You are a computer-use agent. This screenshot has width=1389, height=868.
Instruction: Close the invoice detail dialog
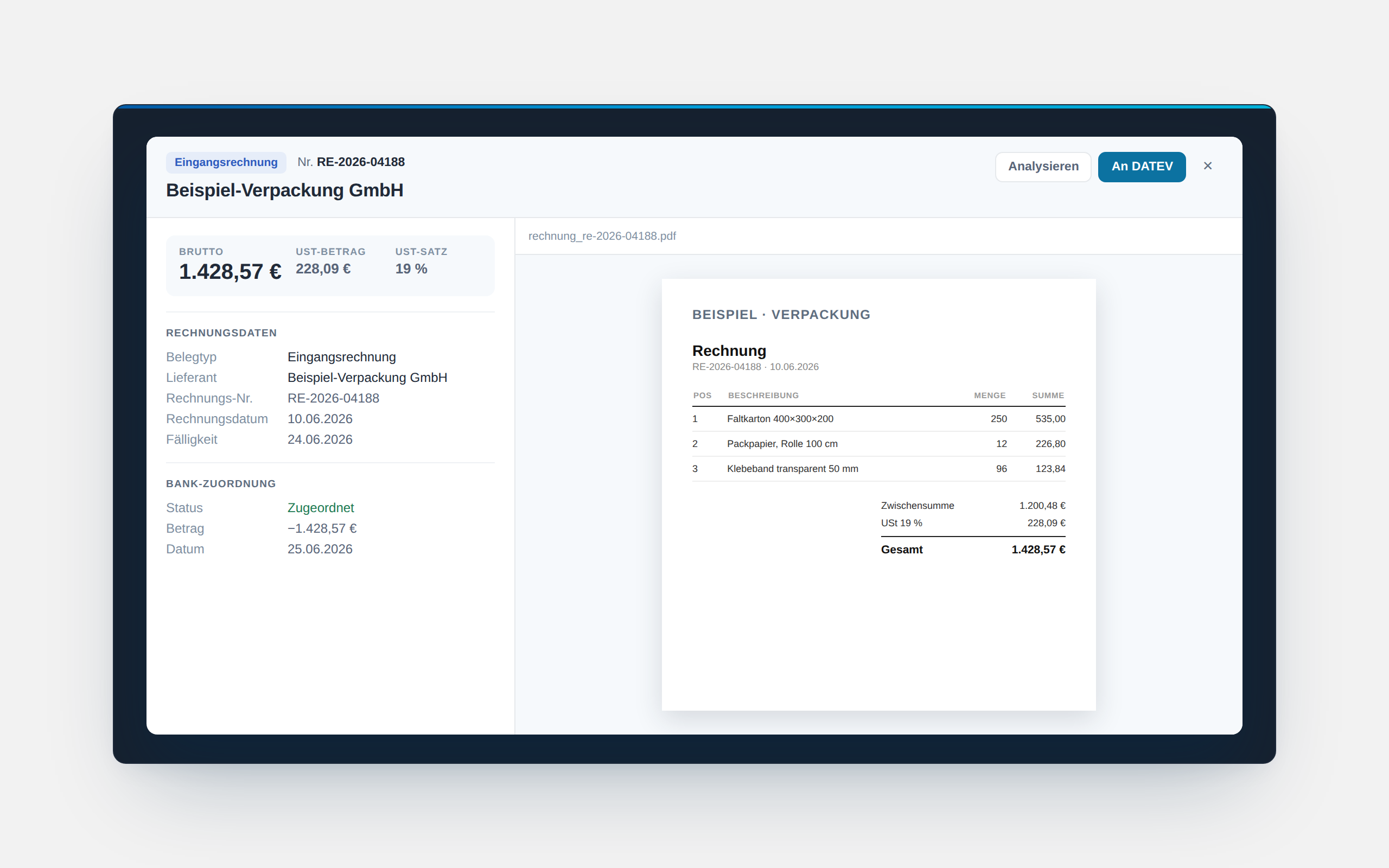(x=1208, y=166)
